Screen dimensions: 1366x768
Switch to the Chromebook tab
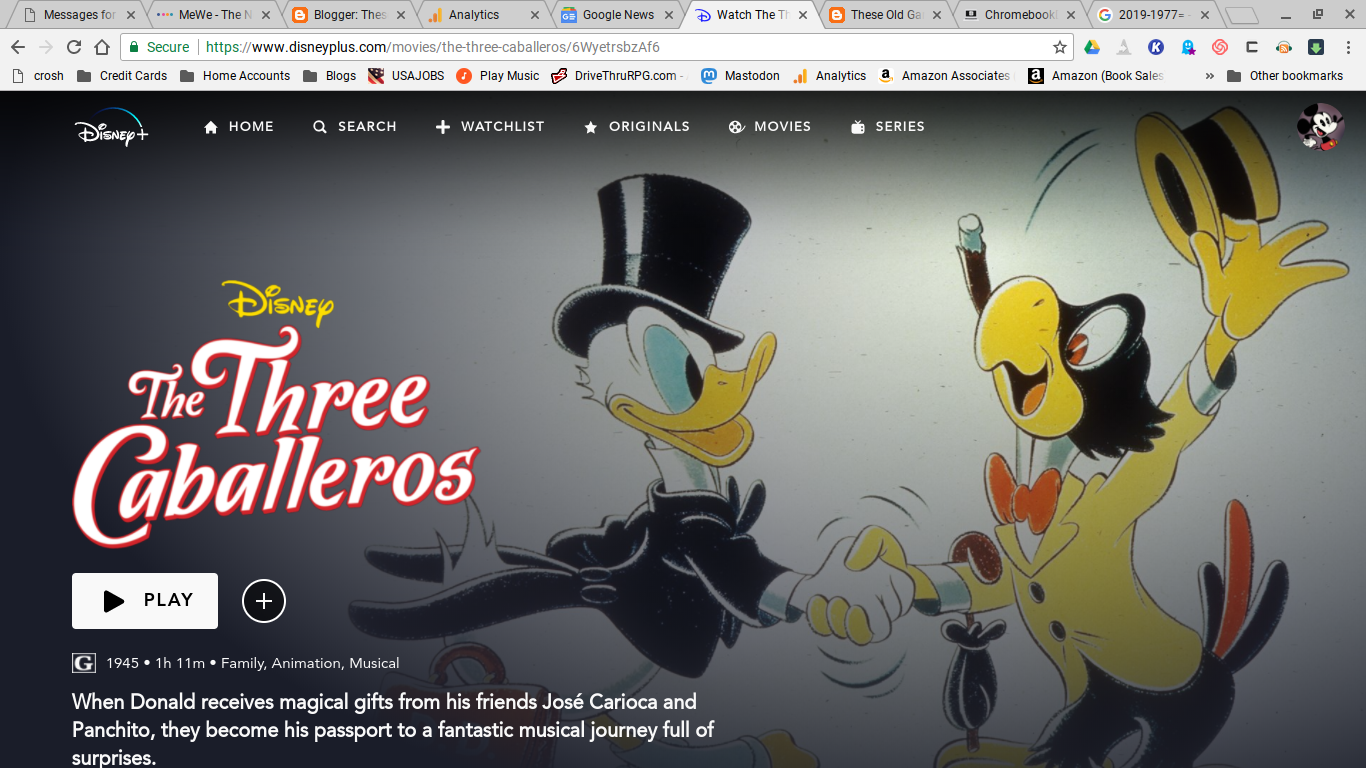[x=1019, y=15]
